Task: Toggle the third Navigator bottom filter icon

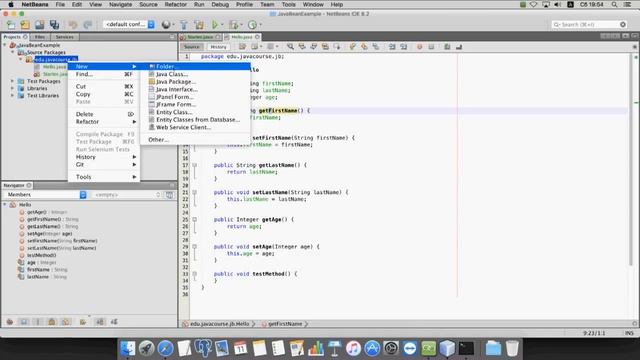Action: [x=38, y=322]
